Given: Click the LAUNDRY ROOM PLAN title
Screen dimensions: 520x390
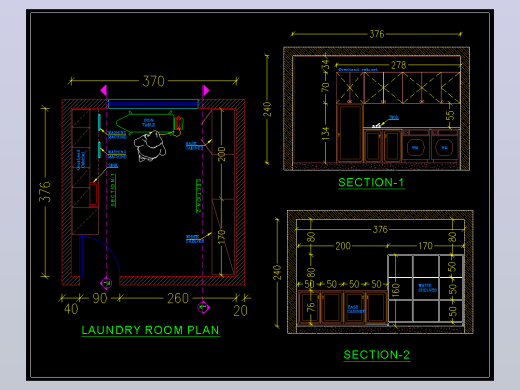Looking at the screenshot, I should [150, 330].
